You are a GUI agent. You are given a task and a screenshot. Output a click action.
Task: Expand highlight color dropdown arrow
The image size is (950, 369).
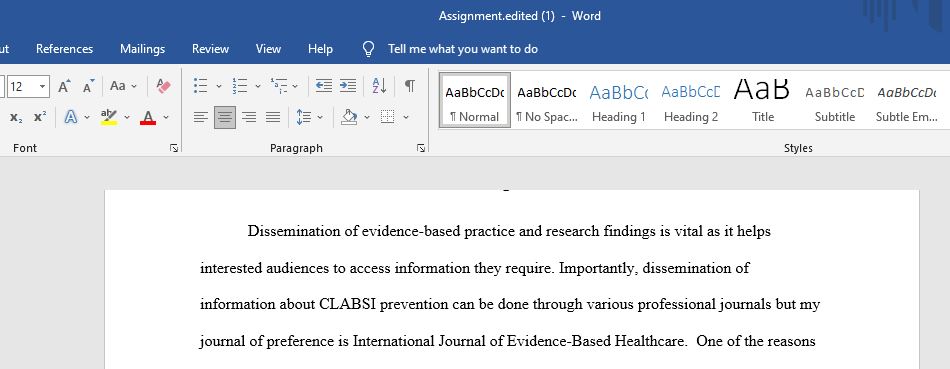[127, 118]
